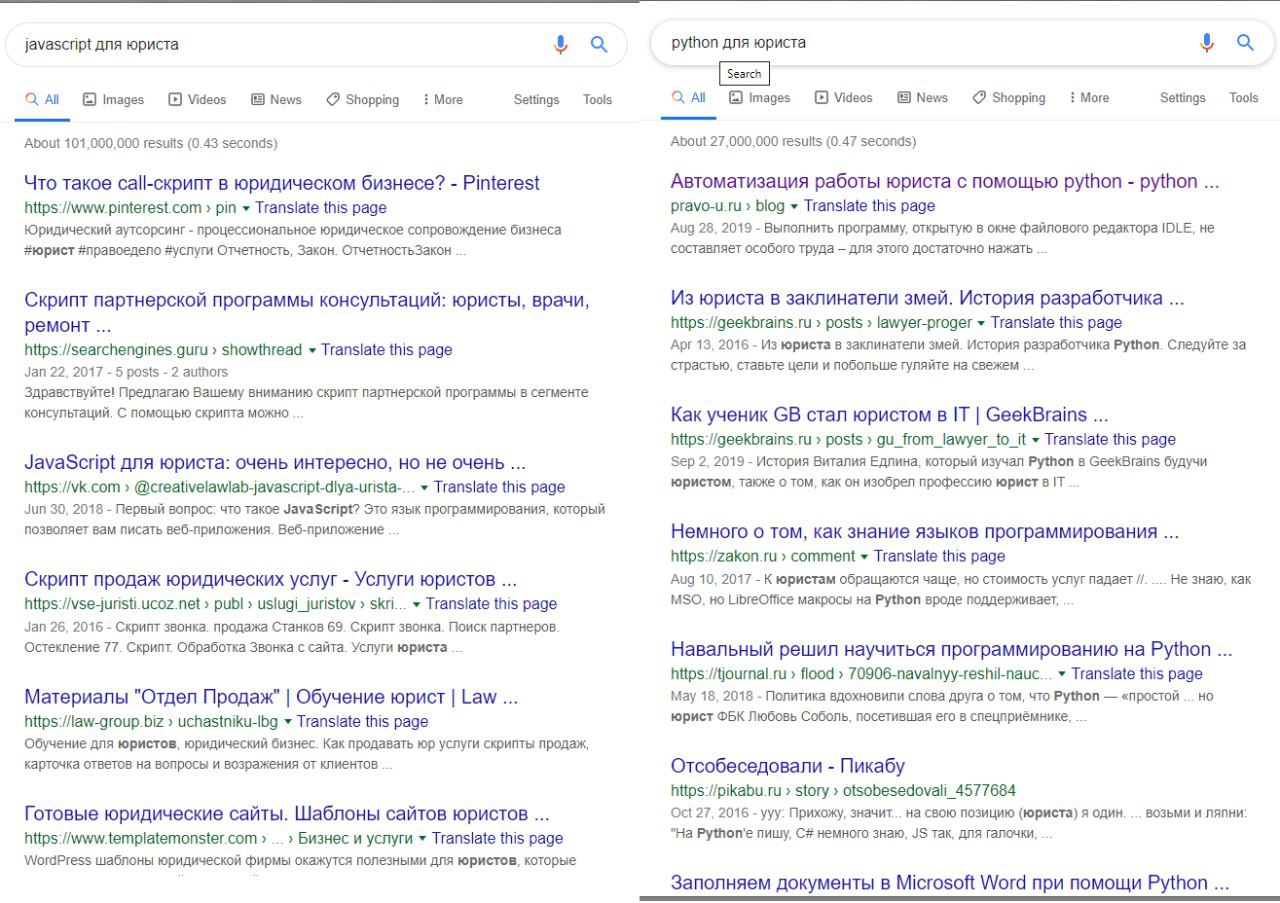Open Images tab in javascript results
This screenshot has width=1280, height=903.
coord(113,99)
